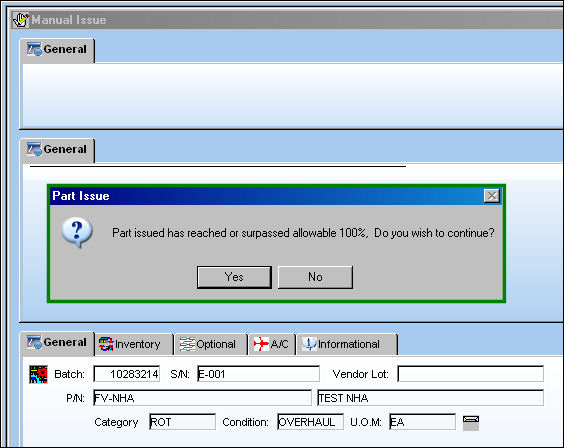
Task: Select the bottom General tab beside Inventory
Action: tap(58, 343)
